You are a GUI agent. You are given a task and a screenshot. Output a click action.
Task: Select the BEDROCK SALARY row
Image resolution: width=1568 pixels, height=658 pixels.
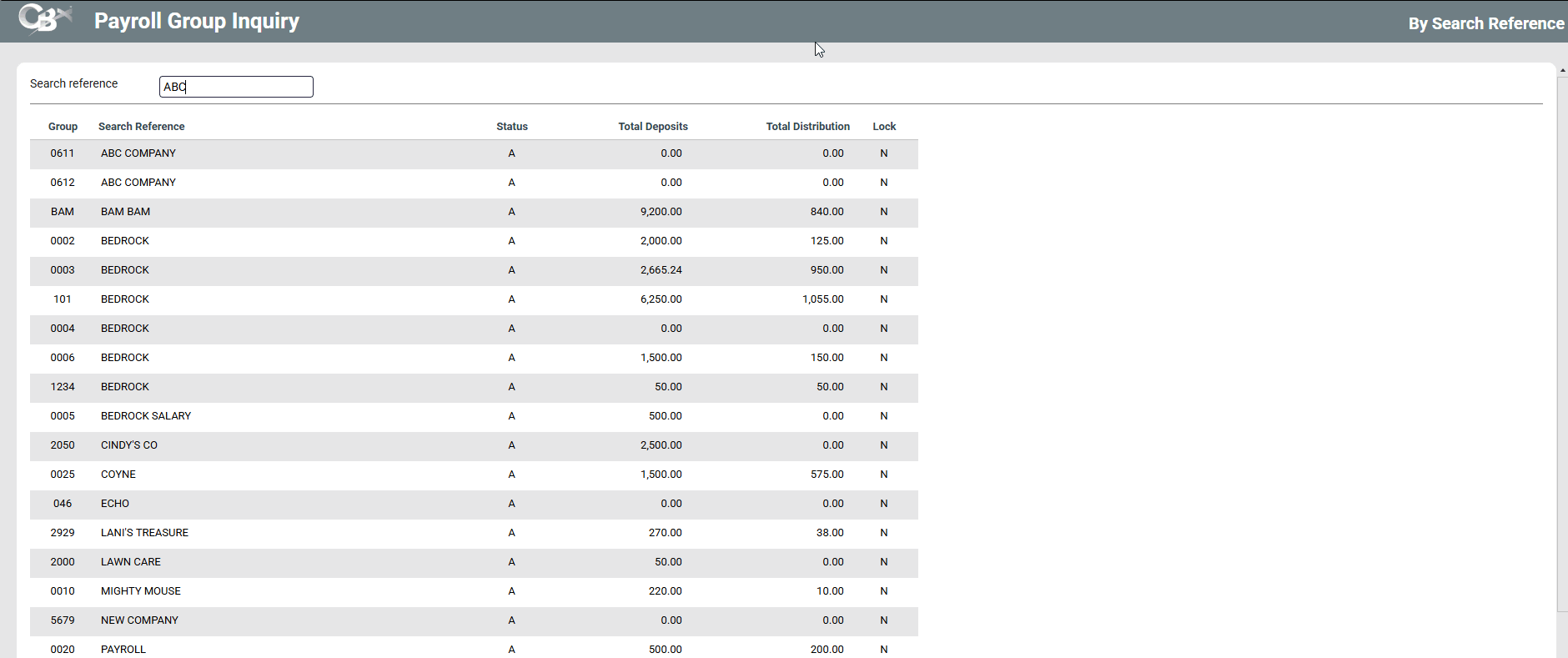[146, 416]
